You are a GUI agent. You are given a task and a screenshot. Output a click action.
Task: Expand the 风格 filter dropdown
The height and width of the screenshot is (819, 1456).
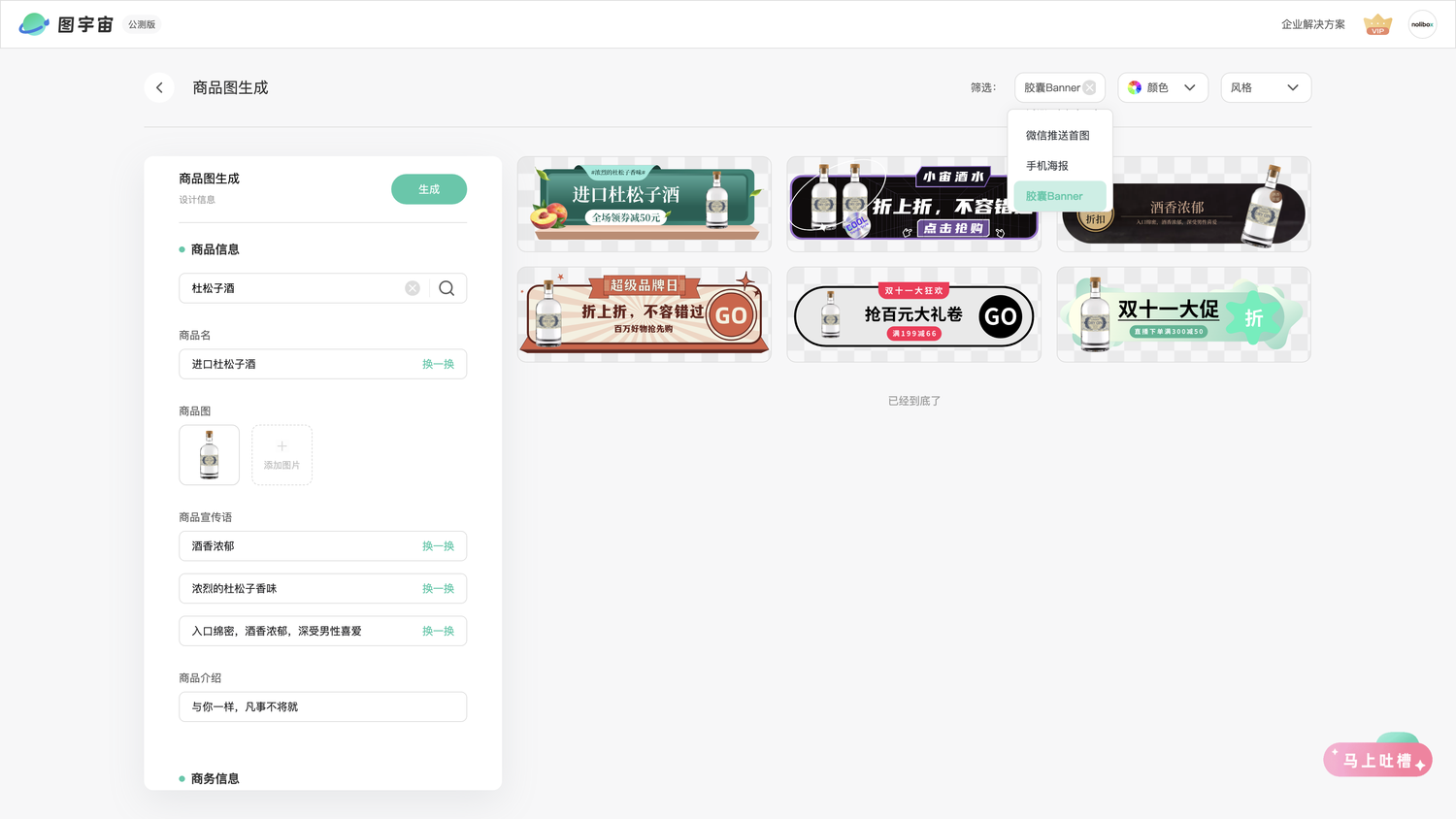pos(1266,87)
